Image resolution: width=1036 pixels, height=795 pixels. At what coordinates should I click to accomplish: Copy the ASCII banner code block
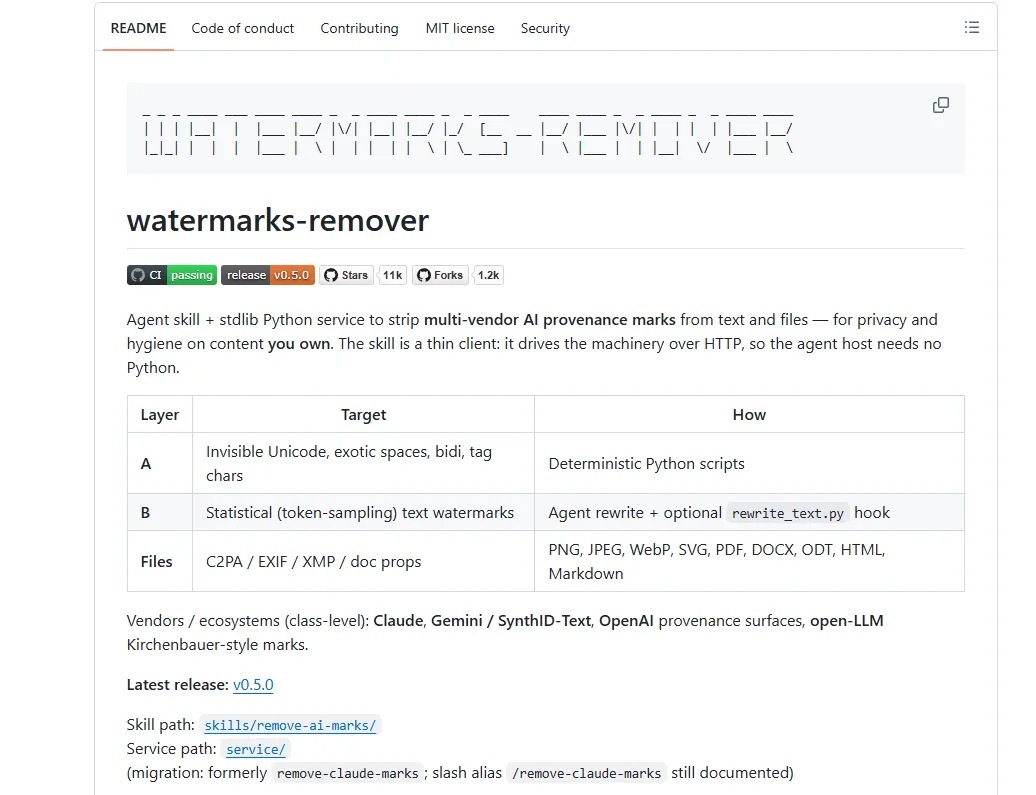tap(941, 105)
